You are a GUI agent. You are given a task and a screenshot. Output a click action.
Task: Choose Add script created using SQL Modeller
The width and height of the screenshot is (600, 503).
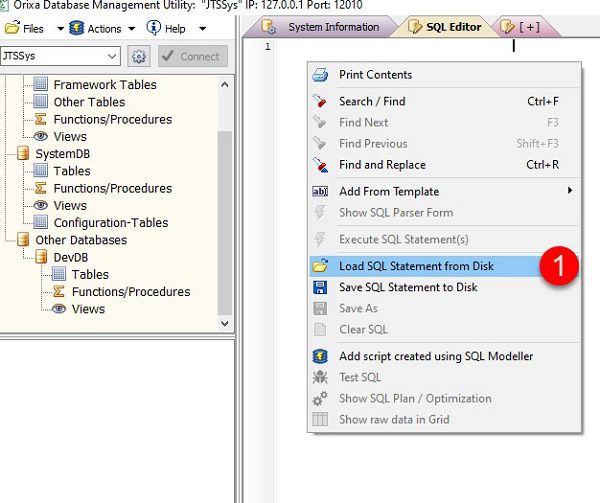point(445,356)
